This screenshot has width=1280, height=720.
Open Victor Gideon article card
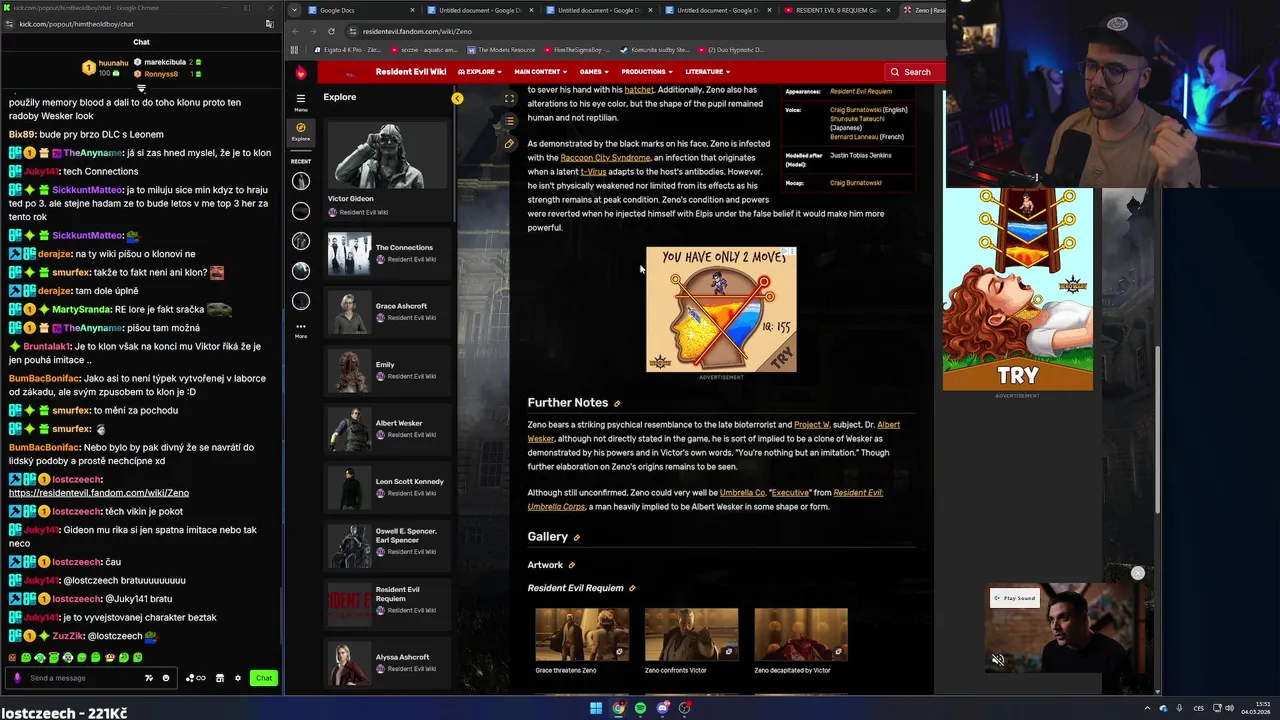tap(387, 170)
